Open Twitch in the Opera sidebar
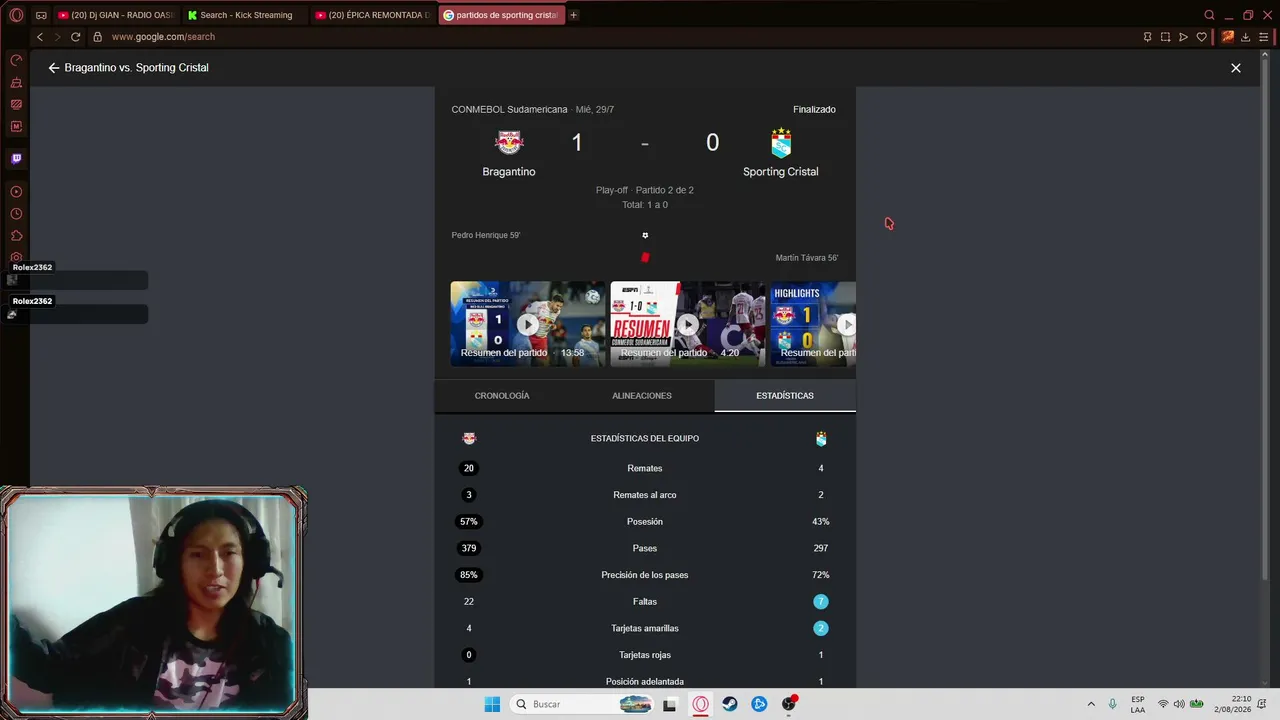 pos(16,158)
